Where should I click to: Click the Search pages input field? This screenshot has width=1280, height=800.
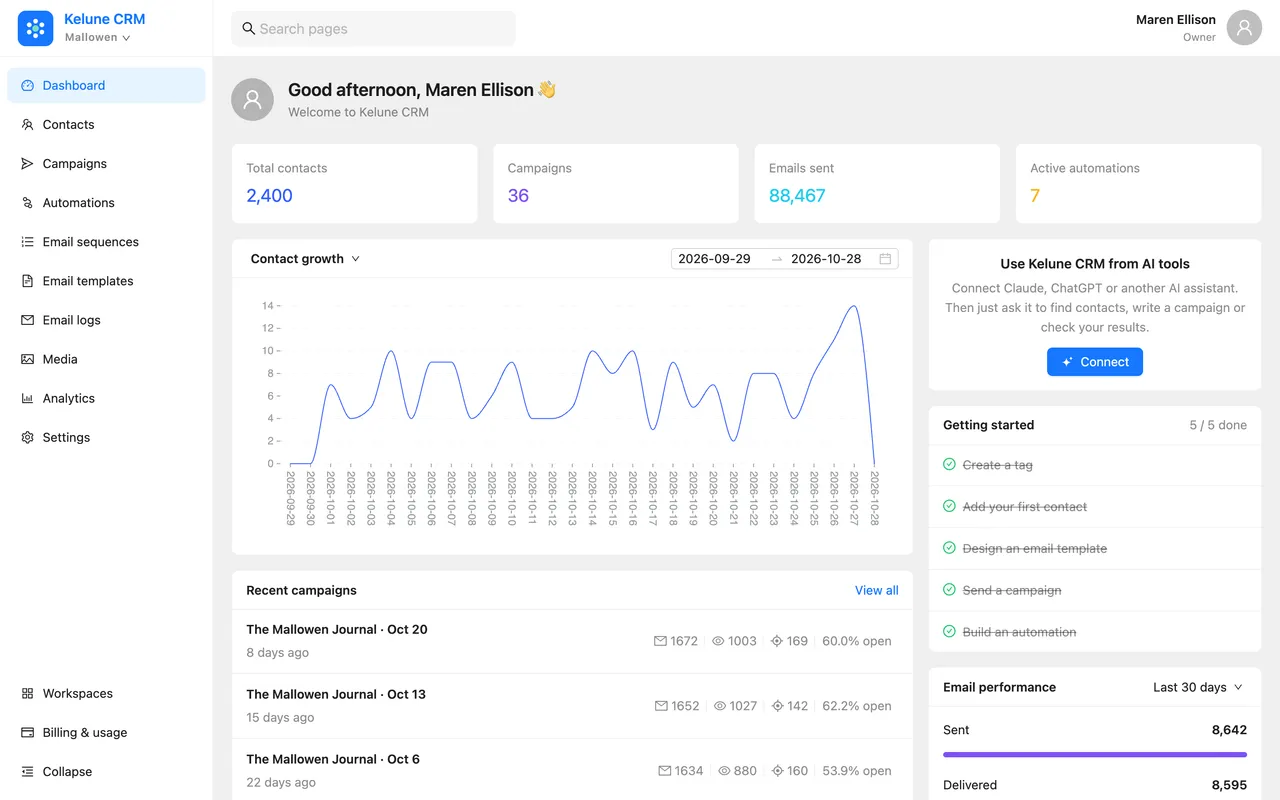pyautogui.click(x=373, y=29)
